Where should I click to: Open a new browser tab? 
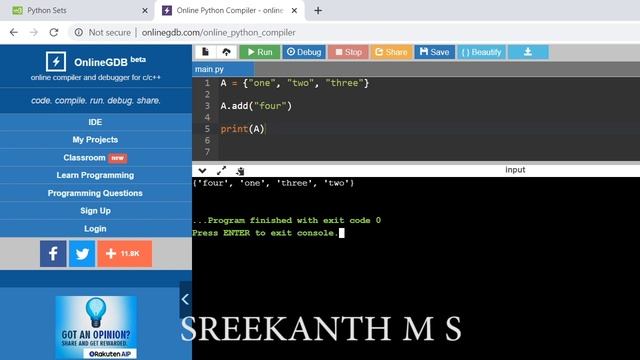point(318,11)
